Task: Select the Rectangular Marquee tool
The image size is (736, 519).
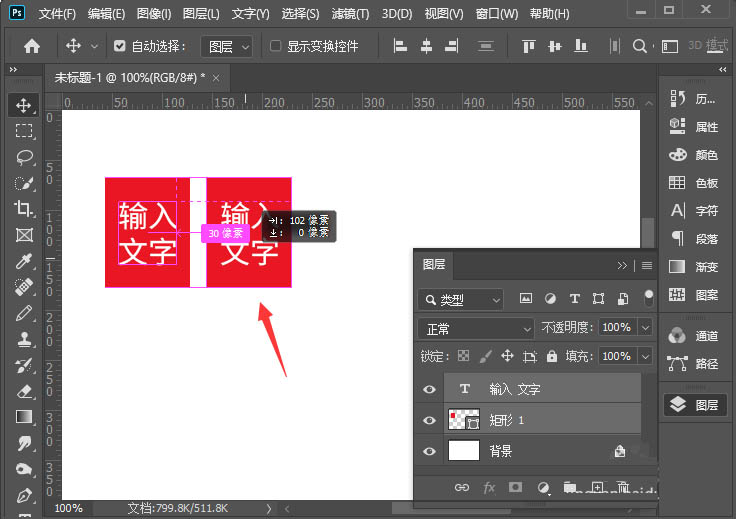Action: tap(24, 131)
